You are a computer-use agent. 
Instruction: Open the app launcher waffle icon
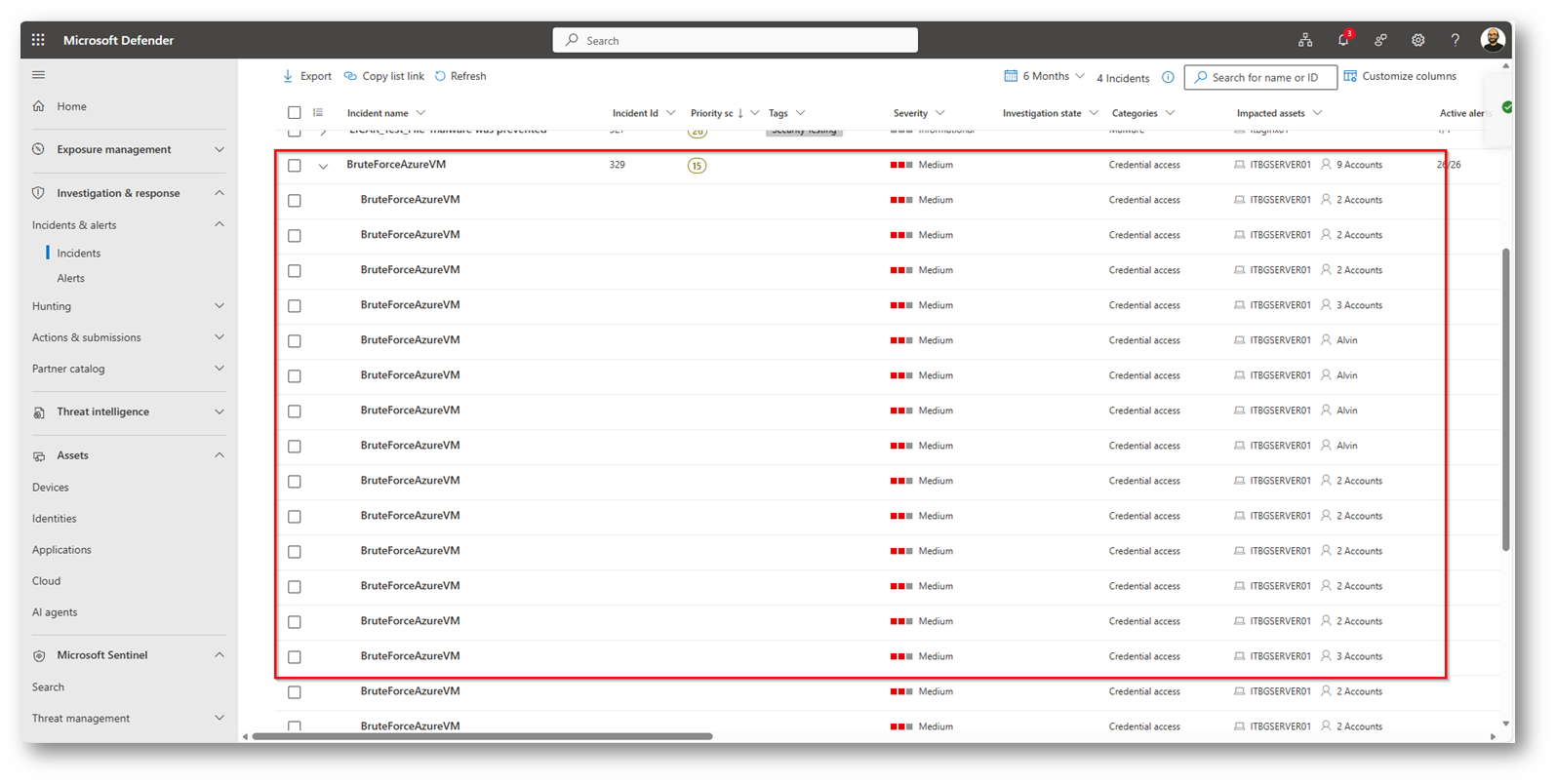[38, 40]
